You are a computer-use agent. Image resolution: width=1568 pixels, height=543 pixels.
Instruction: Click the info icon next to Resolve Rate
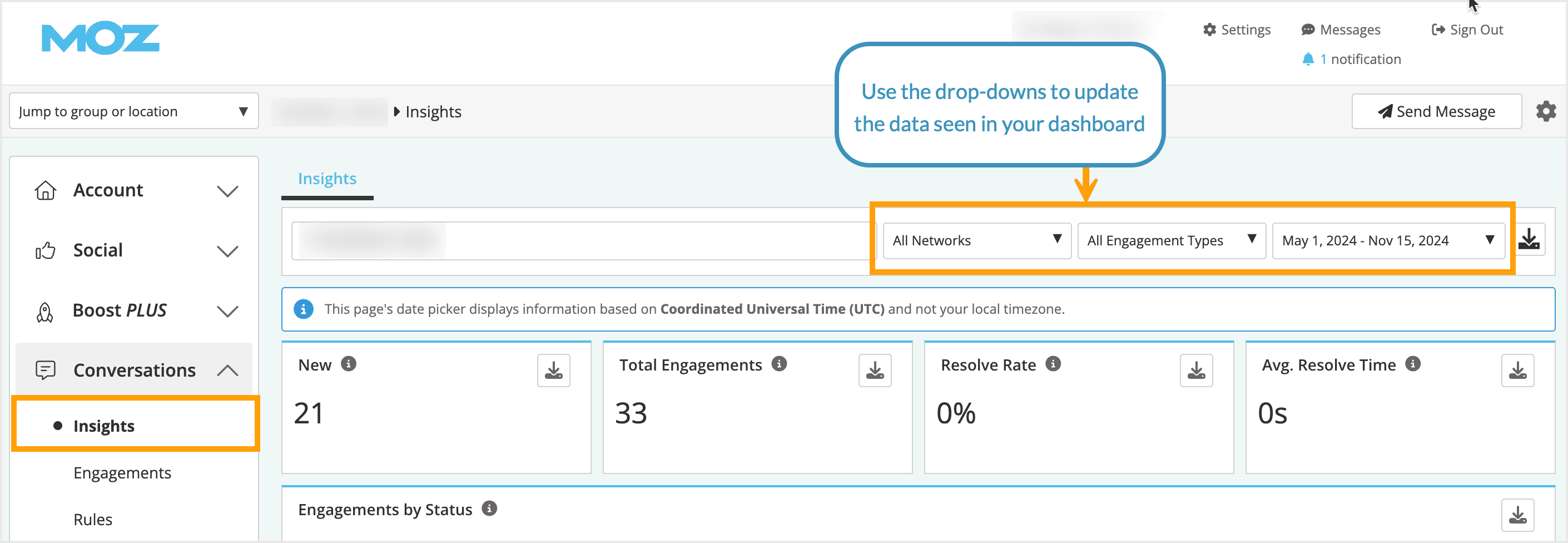click(x=1054, y=364)
